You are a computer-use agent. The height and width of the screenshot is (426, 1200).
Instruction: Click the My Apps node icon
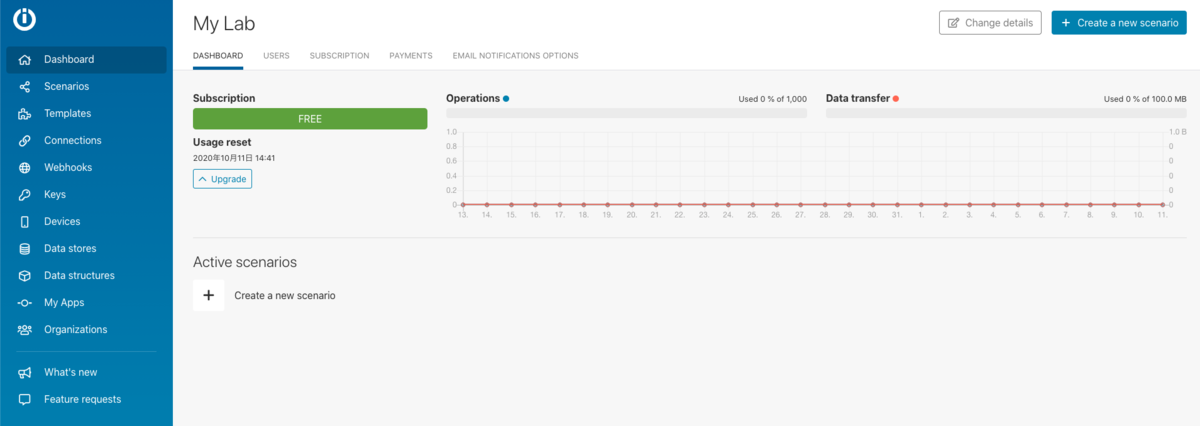click(x=25, y=303)
